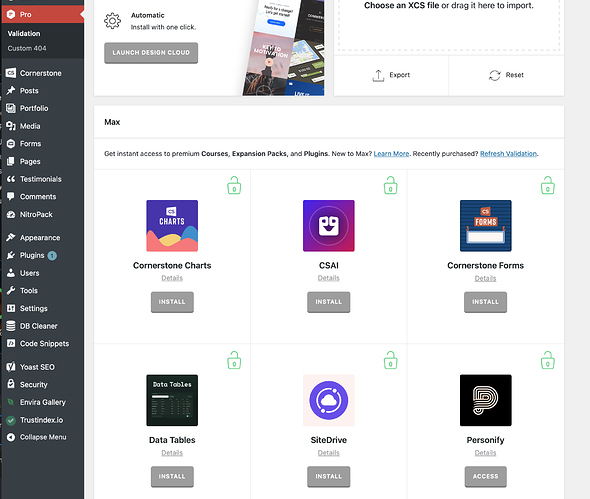Install Cornerstone Charts

tap(172, 302)
